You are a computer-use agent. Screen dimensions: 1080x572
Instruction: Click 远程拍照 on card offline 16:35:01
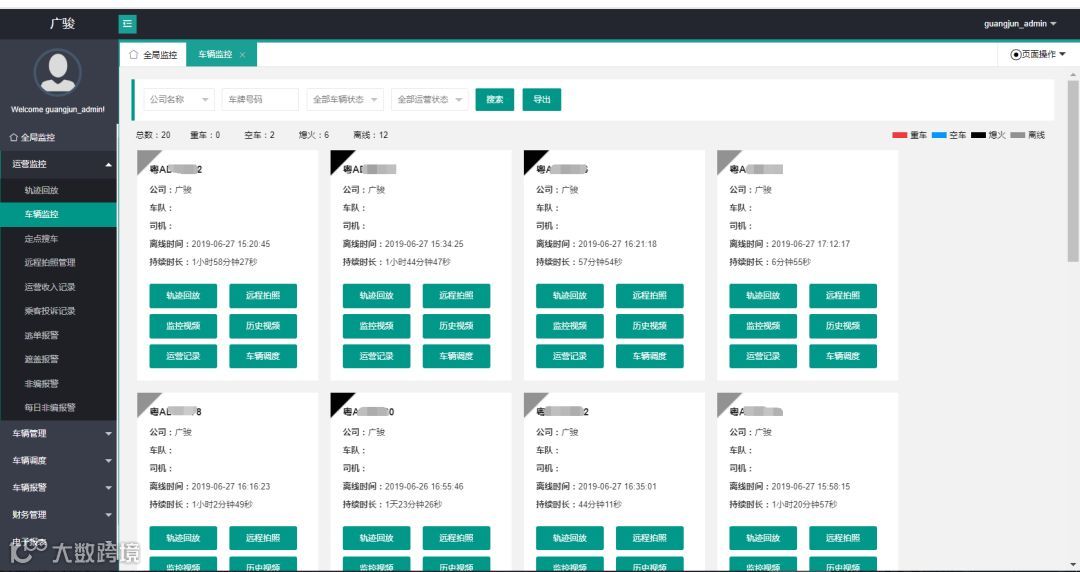pyautogui.click(x=650, y=538)
